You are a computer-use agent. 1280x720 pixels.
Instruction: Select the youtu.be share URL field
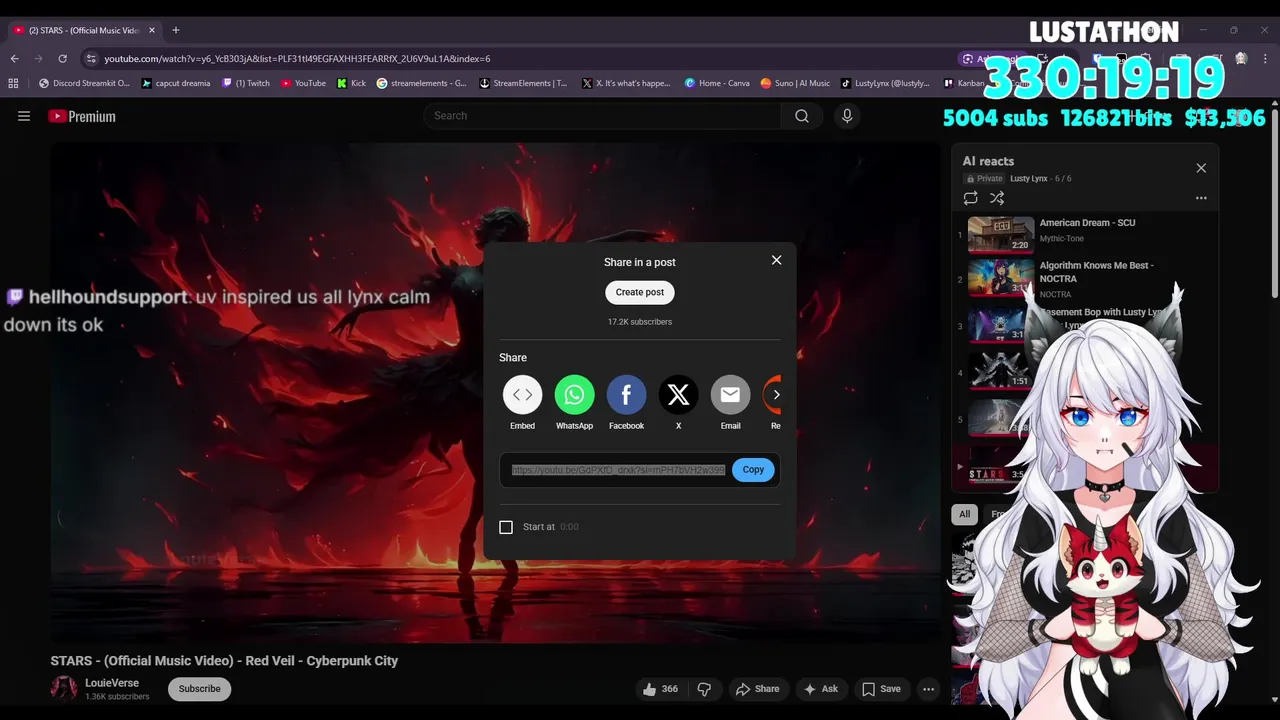click(618, 470)
